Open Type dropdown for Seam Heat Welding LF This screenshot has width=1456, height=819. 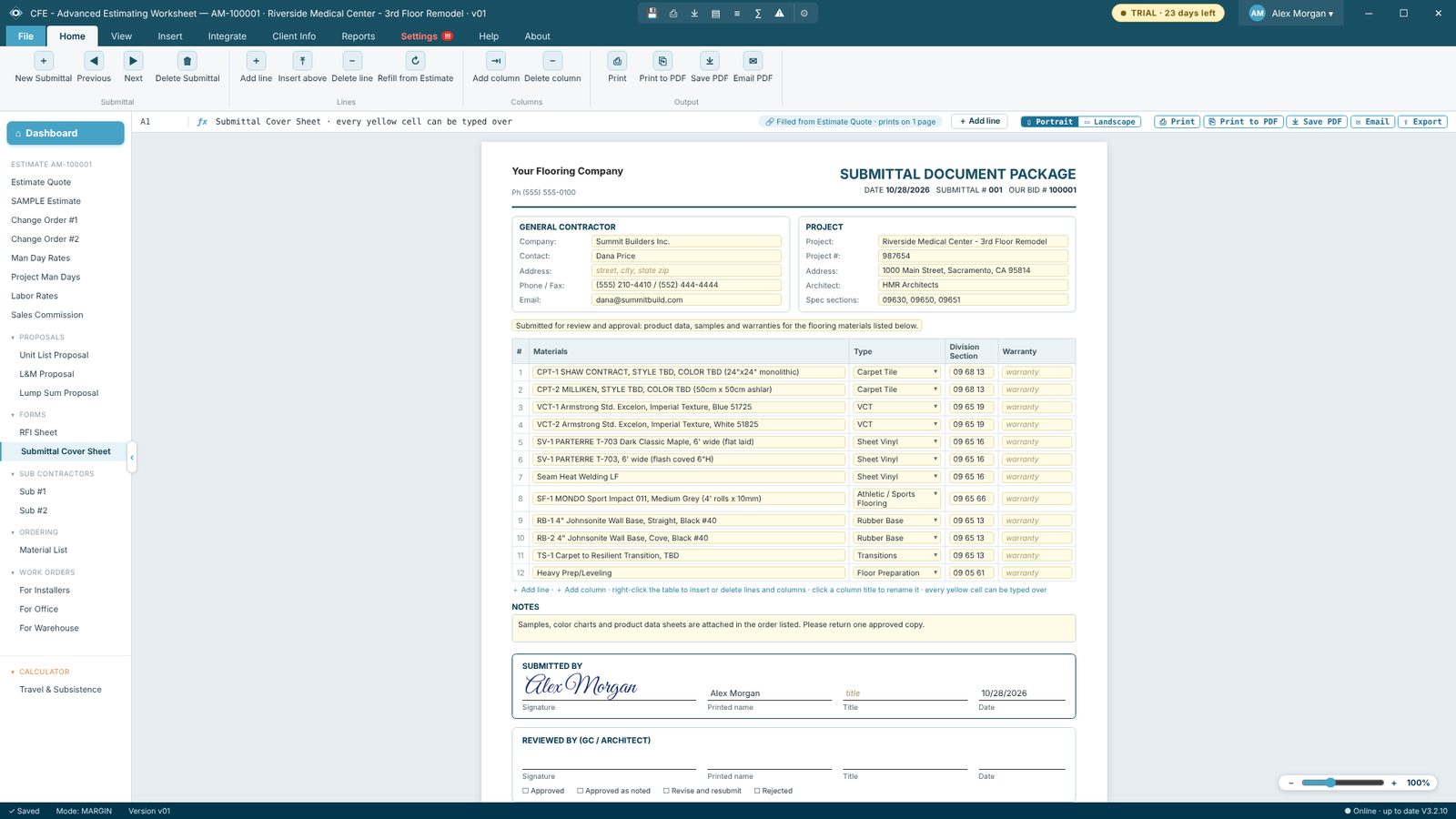896,477
